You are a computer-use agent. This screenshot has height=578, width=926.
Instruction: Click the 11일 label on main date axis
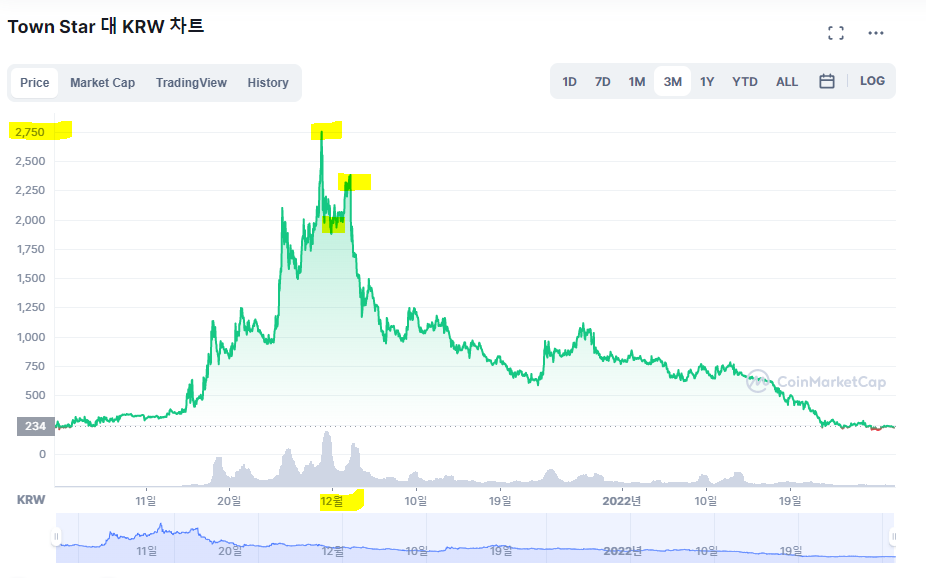click(x=145, y=501)
